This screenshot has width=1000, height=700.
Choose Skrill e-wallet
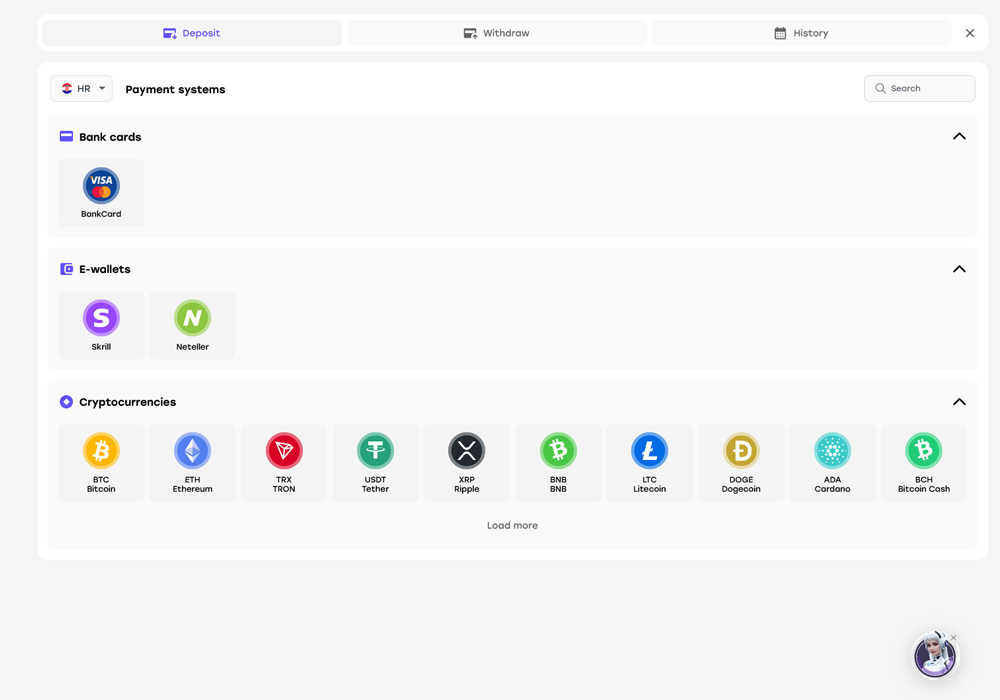[101, 325]
